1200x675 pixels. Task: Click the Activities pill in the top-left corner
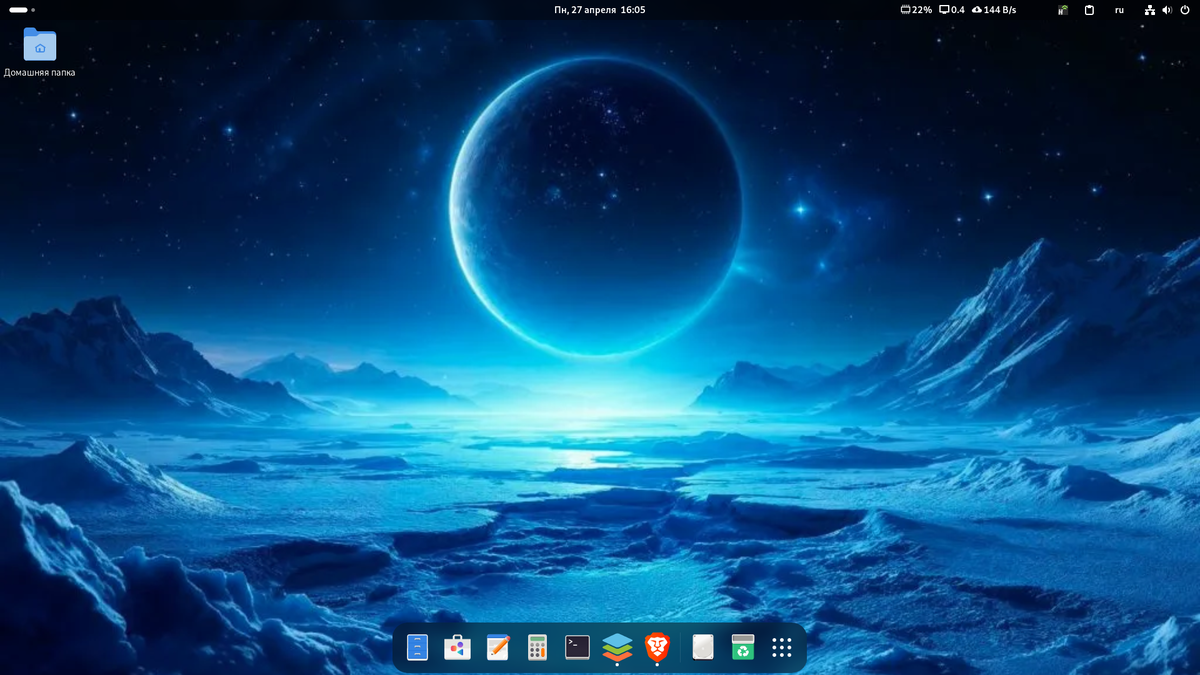20,9
